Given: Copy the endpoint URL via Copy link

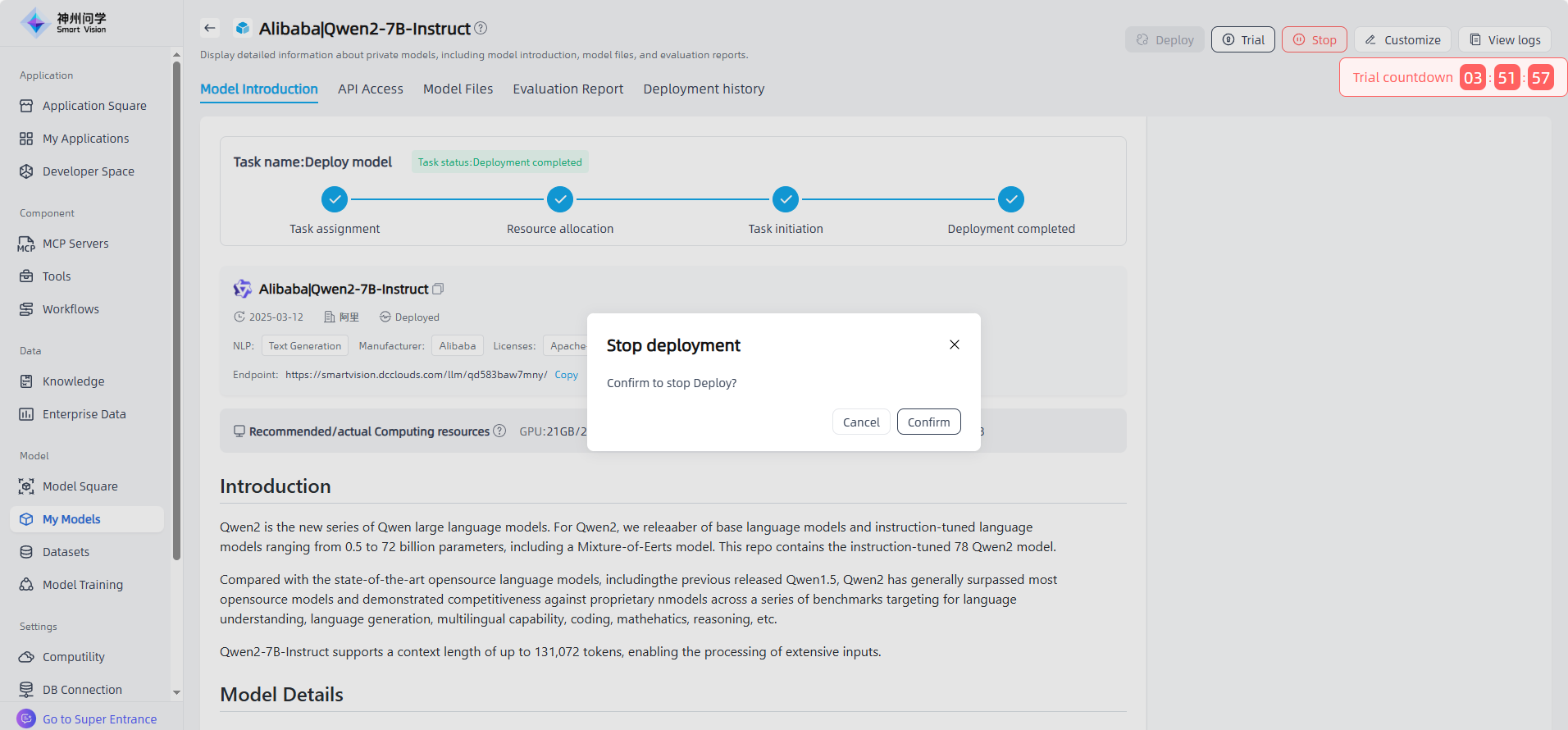Looking at the screenshot, I should 566,375.
